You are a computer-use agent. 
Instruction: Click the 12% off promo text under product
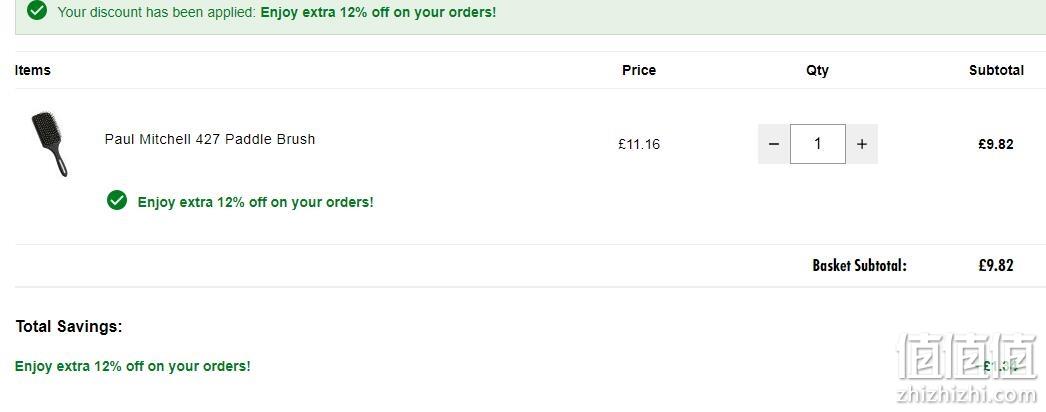coord(255,202)
